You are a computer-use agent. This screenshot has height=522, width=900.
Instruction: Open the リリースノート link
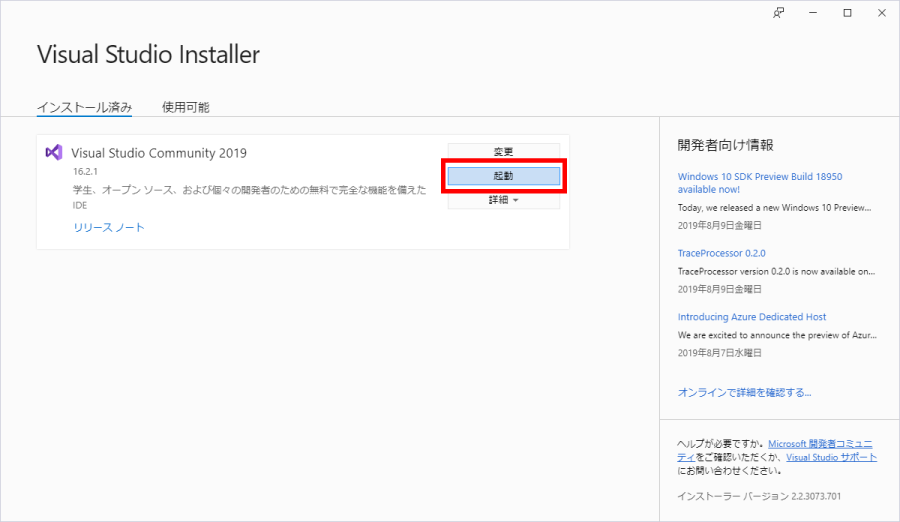(x=109, y=228)
